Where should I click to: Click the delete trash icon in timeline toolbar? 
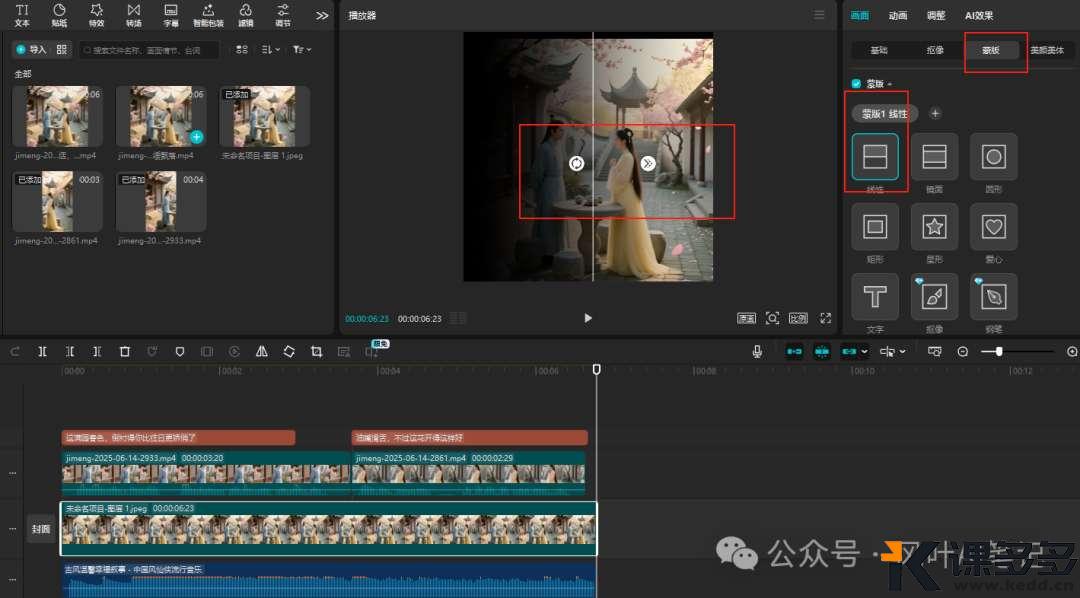pos(125,352)
